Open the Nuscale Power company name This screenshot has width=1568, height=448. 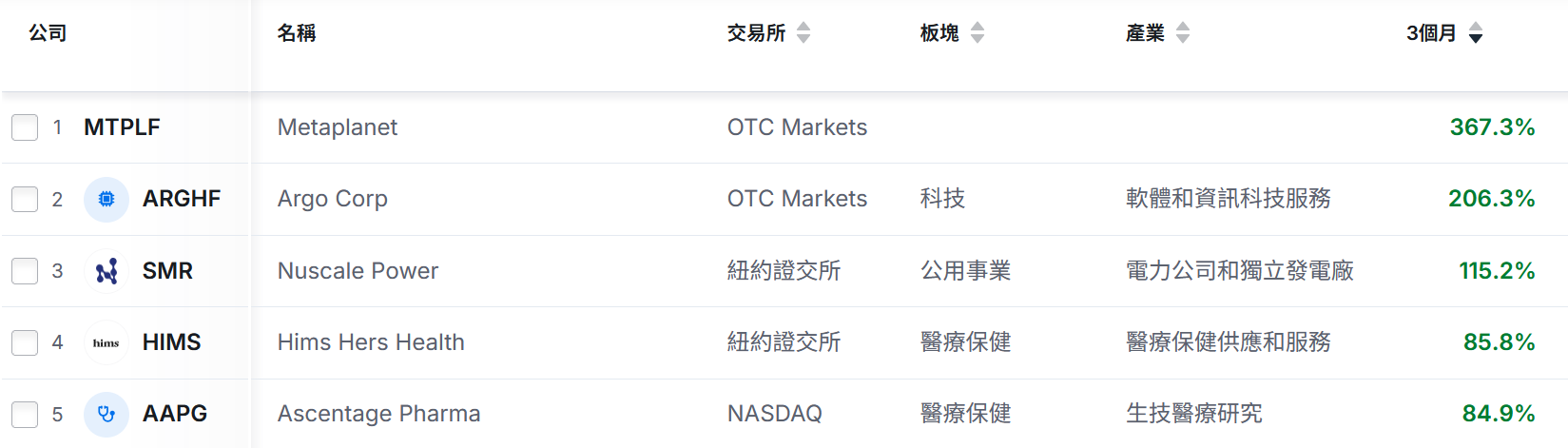click(358, 271)
